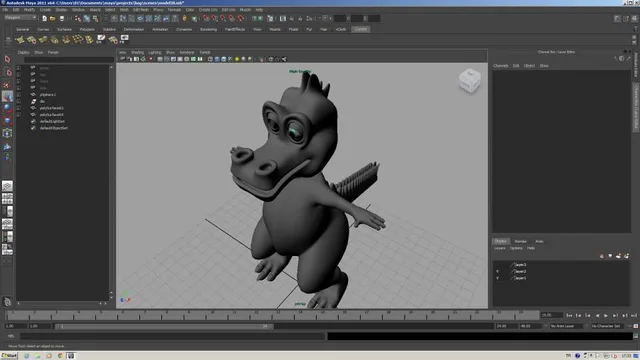Toggle visibility V box of layer2

497,271
